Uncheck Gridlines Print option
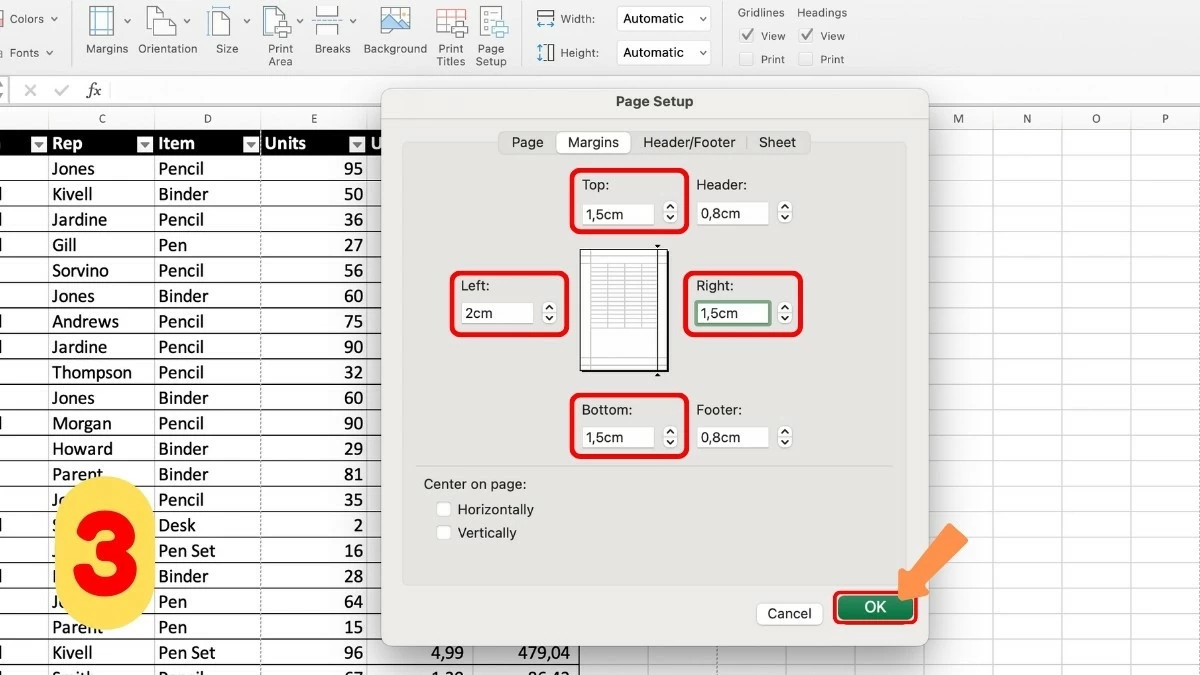Viewport: 1200px width, 675px height. [745, 58]
